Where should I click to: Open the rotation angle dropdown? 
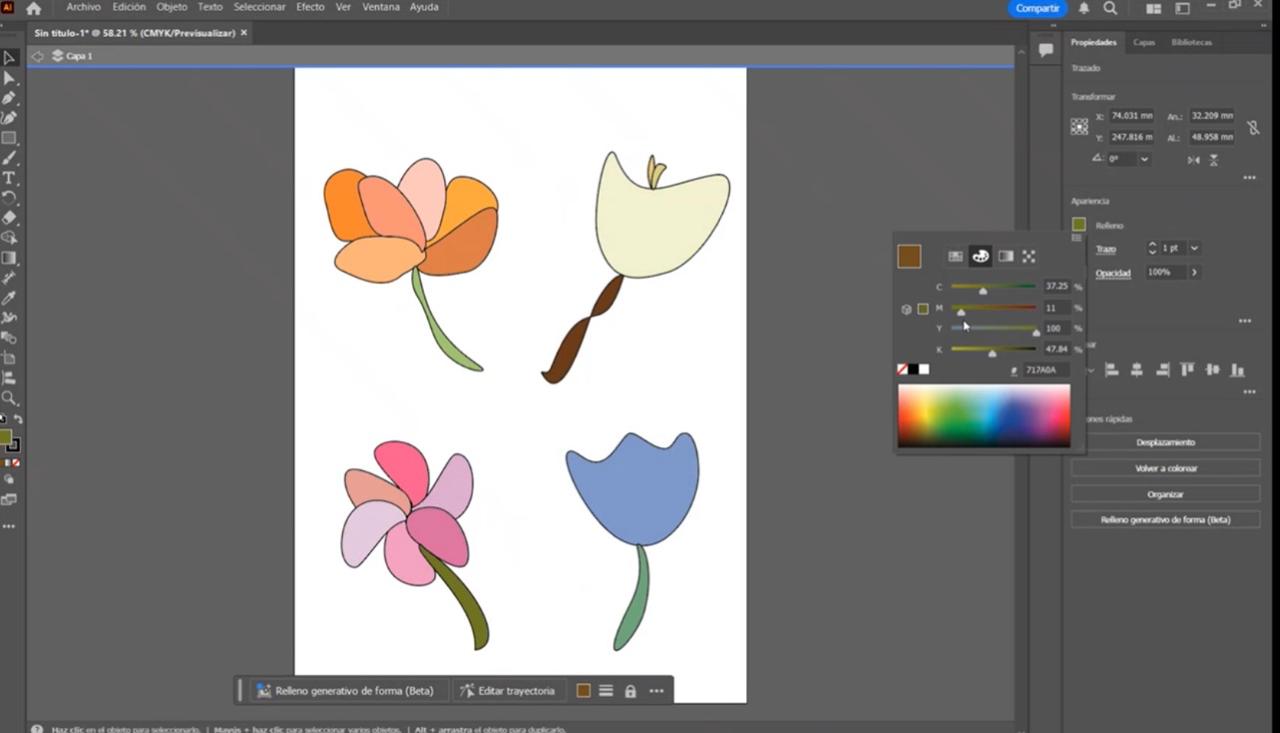coord(1144,159)
